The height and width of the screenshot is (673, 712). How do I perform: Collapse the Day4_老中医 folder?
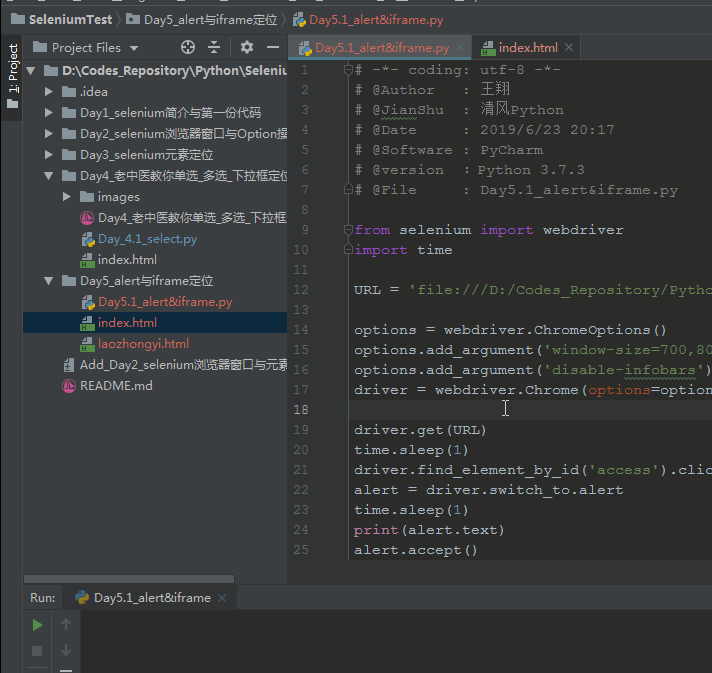[49, 176]
